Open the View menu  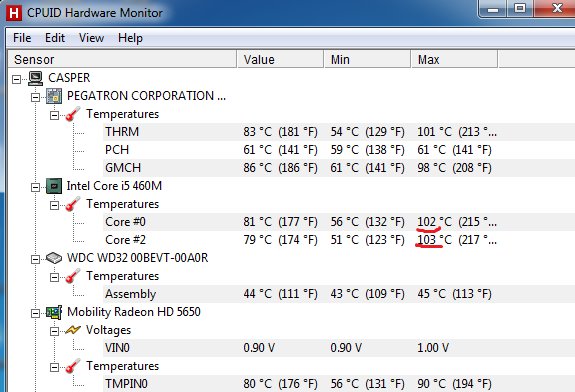pyautogui.click(x=91, y=38)
